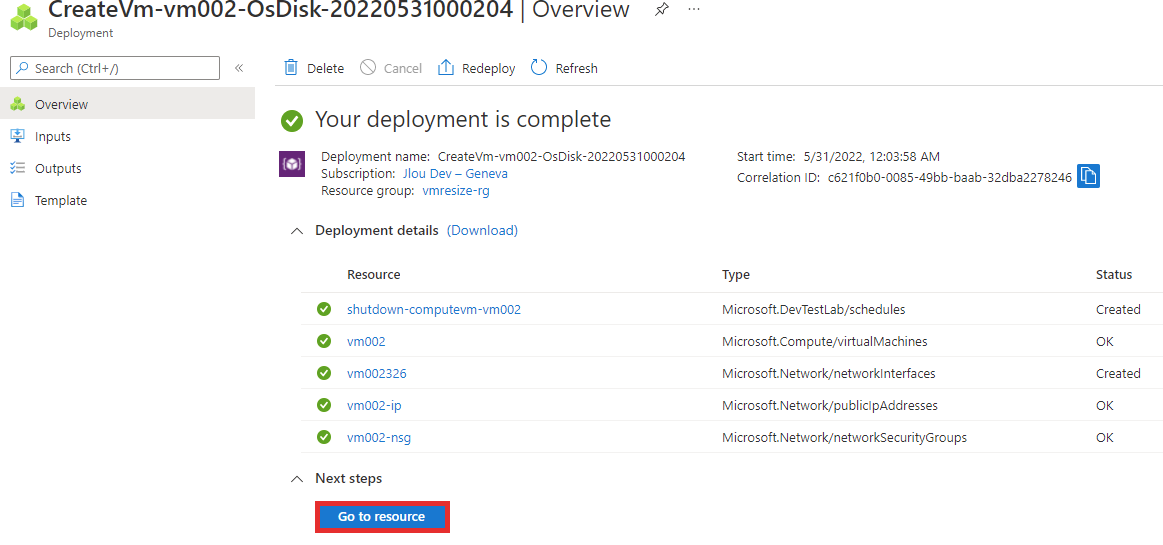Open the vm002-ip public IP link

375,405
